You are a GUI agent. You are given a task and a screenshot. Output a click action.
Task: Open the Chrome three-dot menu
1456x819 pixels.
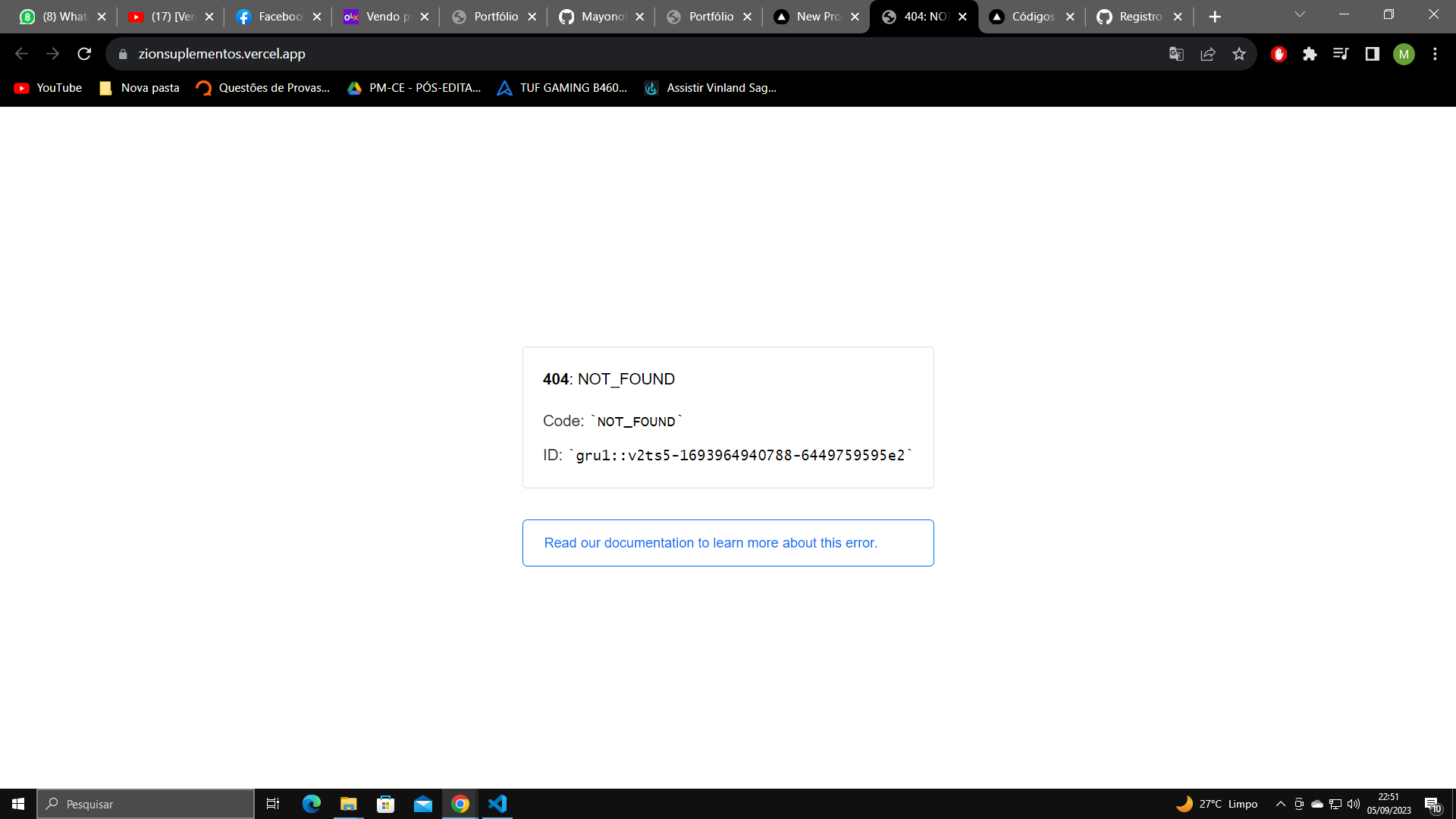[x=1435, y=54]
